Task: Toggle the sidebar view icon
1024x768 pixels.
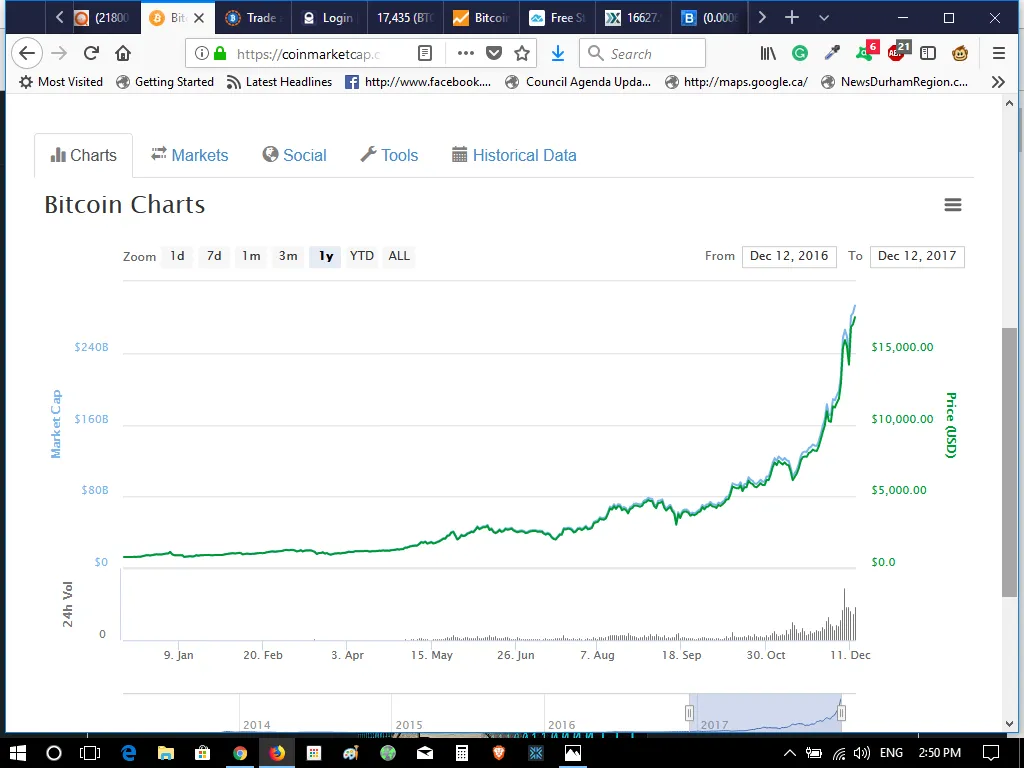Action: [x=928, y=54]
